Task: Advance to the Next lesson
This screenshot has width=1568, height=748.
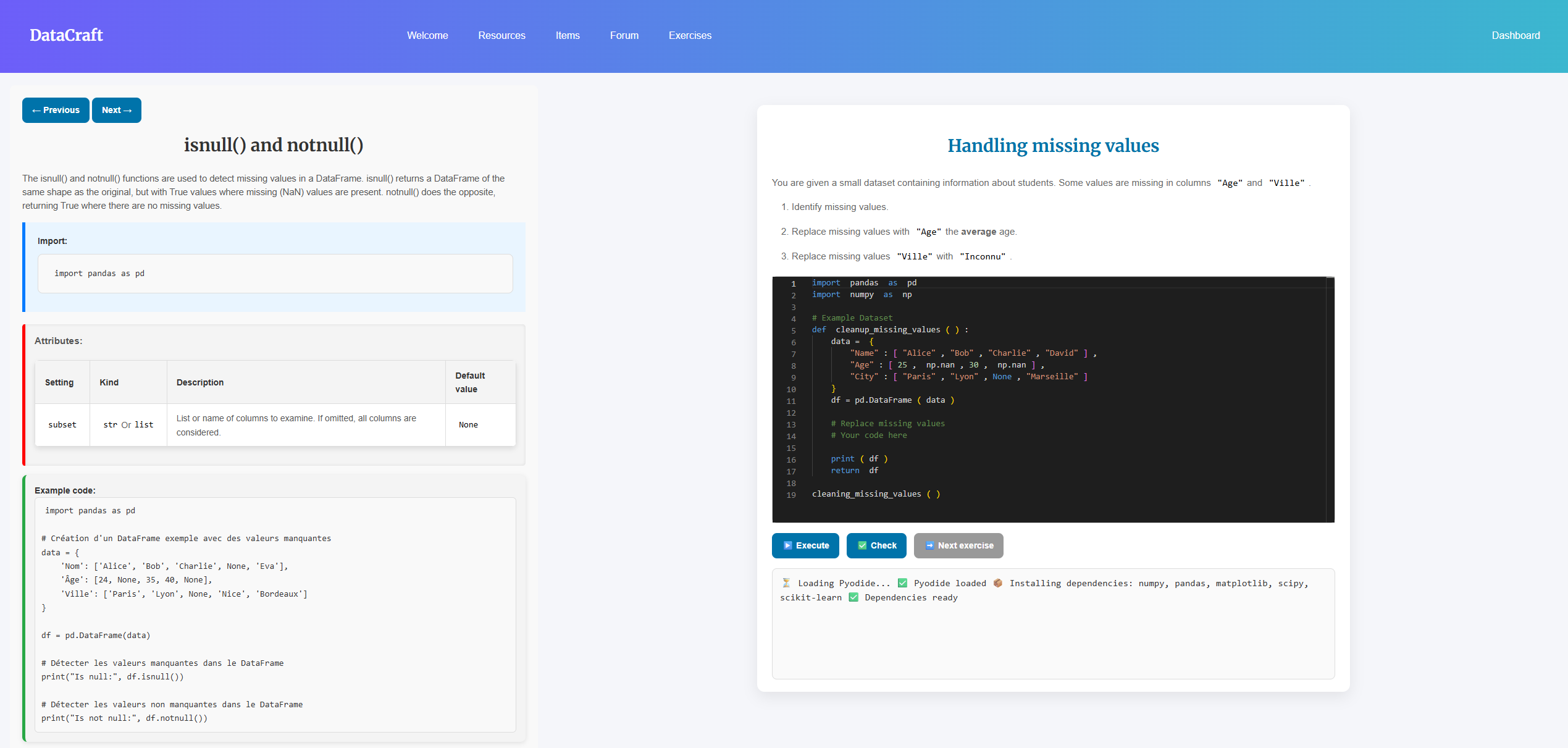Action: coord(117,110)
